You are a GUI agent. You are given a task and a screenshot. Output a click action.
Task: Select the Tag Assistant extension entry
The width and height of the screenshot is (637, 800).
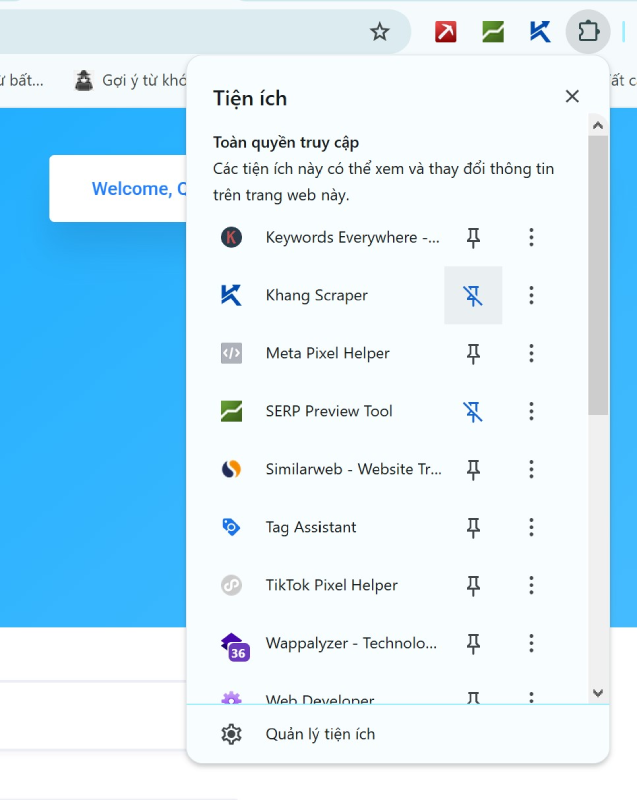click(x=311, y=527)
